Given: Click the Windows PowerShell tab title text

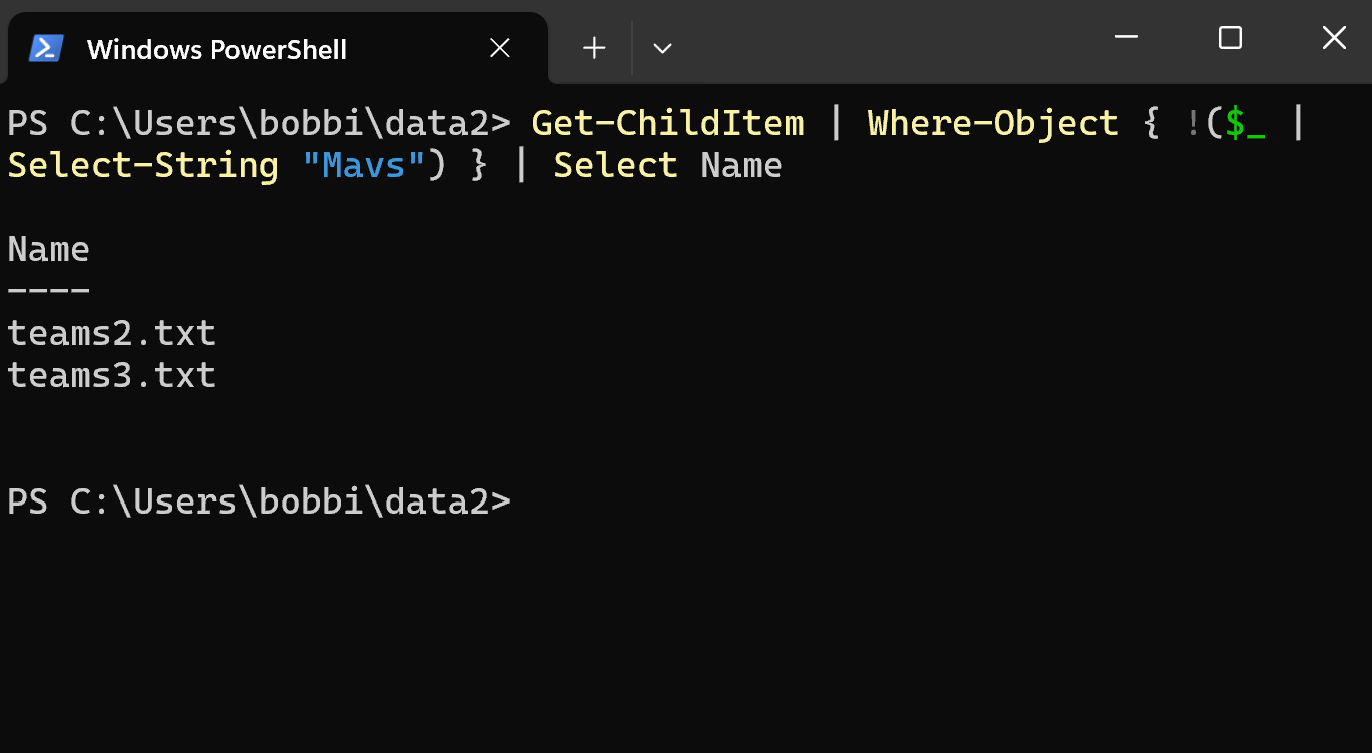Looking at the screenshot, I should click(215, 47).
